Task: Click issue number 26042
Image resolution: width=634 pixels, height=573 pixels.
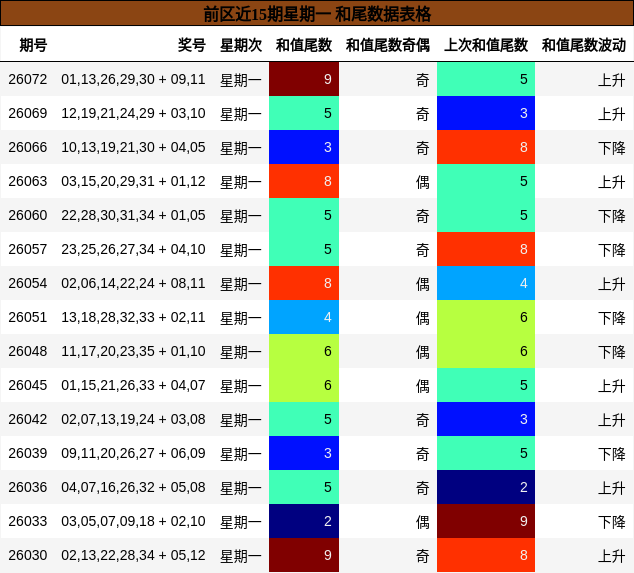Action: click(28, 419)
